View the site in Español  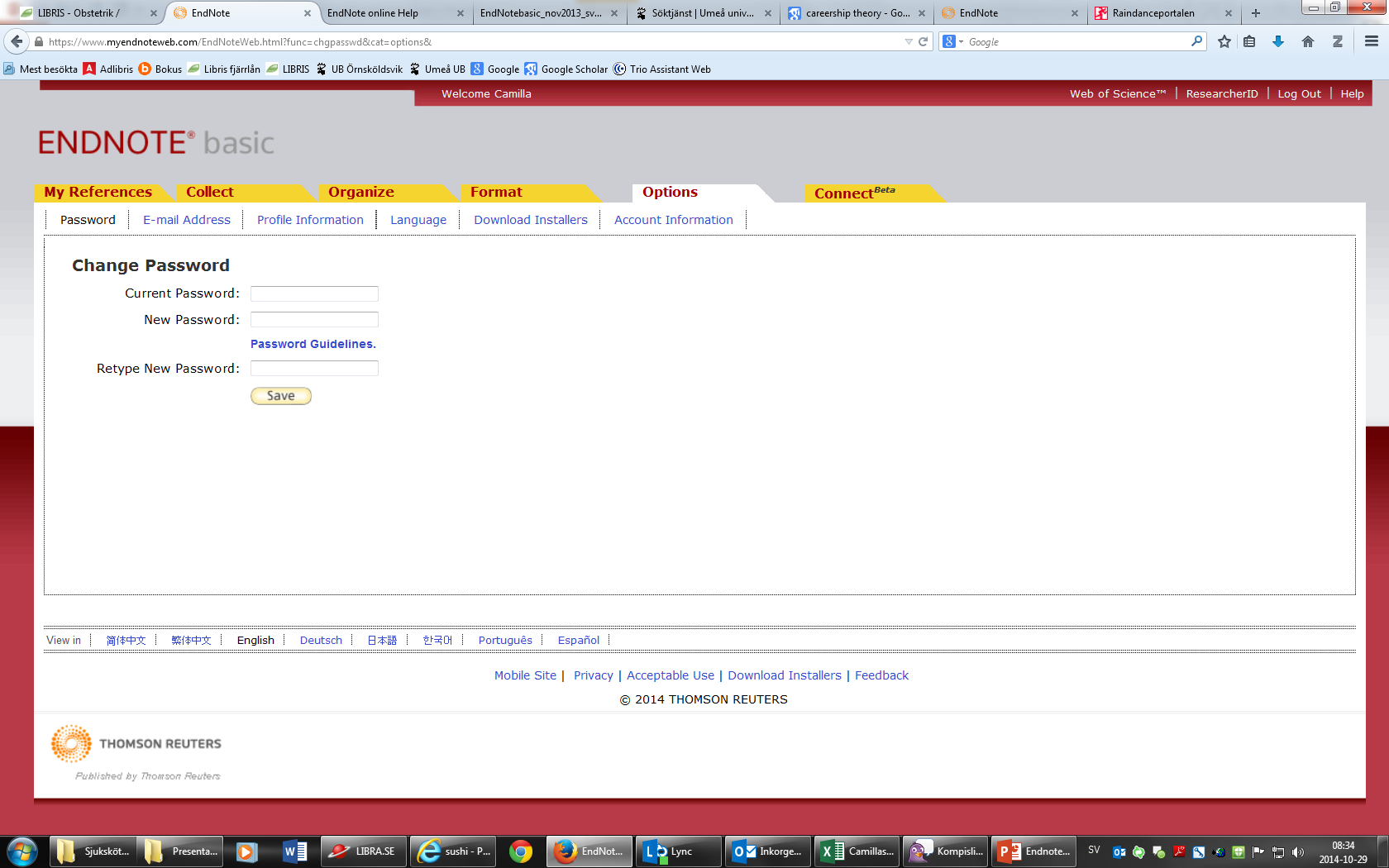click(x=579, y=640)
